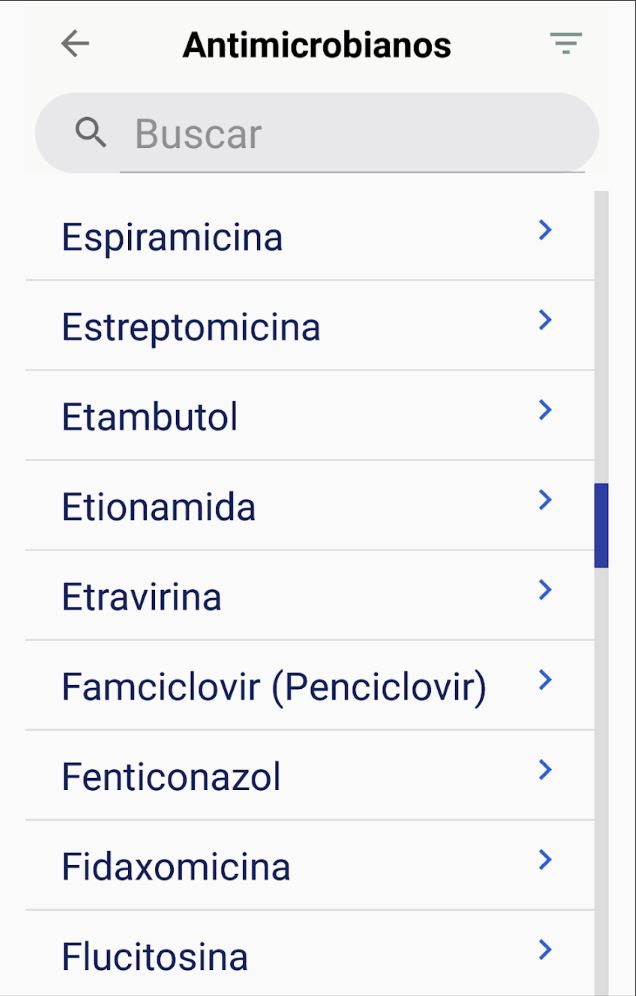Tap the back arrow icon

(x=75, y=44)
